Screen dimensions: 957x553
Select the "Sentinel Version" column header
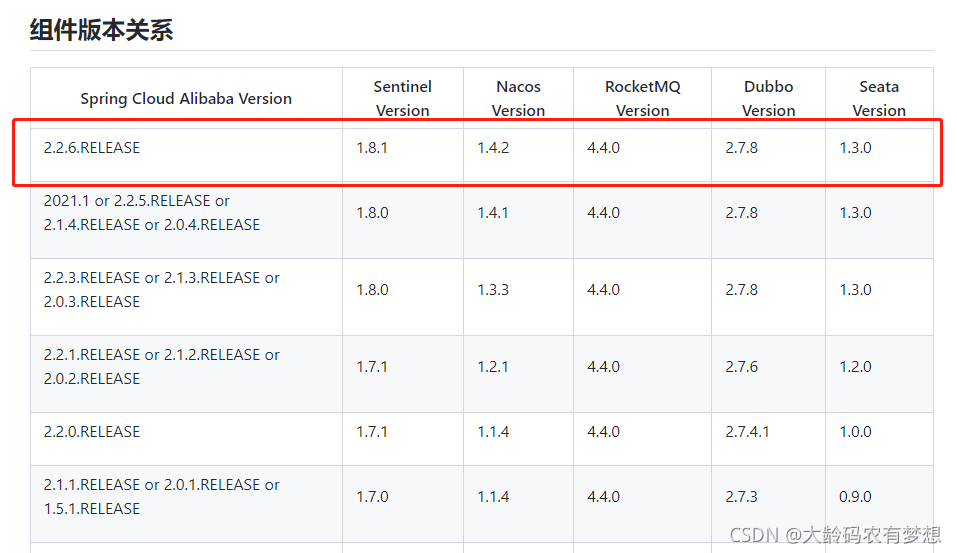[402, 98]
